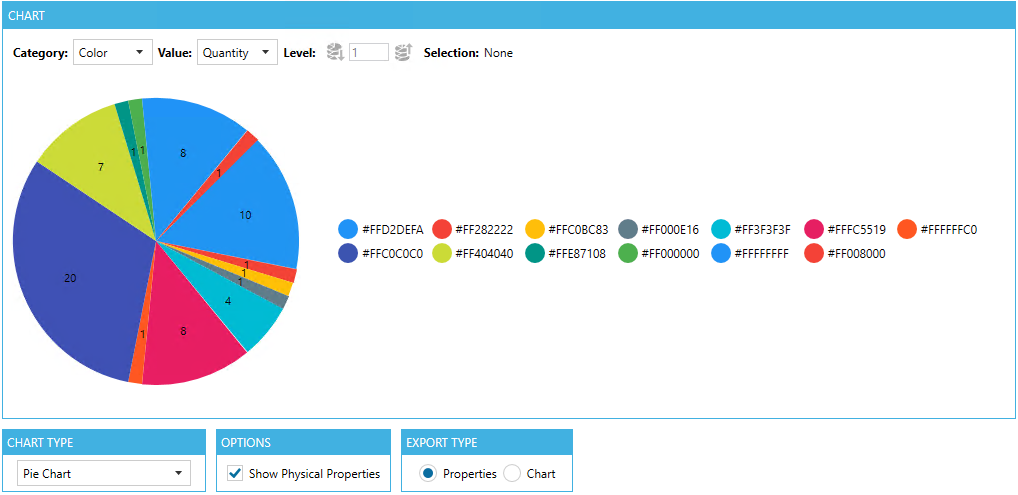The width and height of the screenshot is (1018, 495).
Task: Select the #FF000E16 gray legend marker
Action: 628,229
